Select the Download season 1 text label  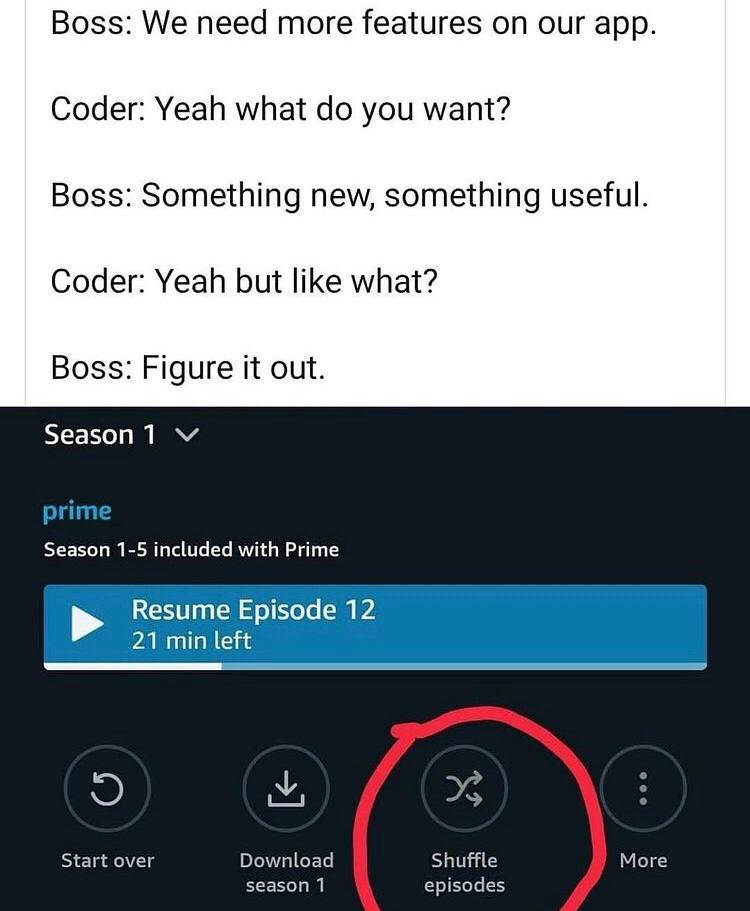coord(286,873)
